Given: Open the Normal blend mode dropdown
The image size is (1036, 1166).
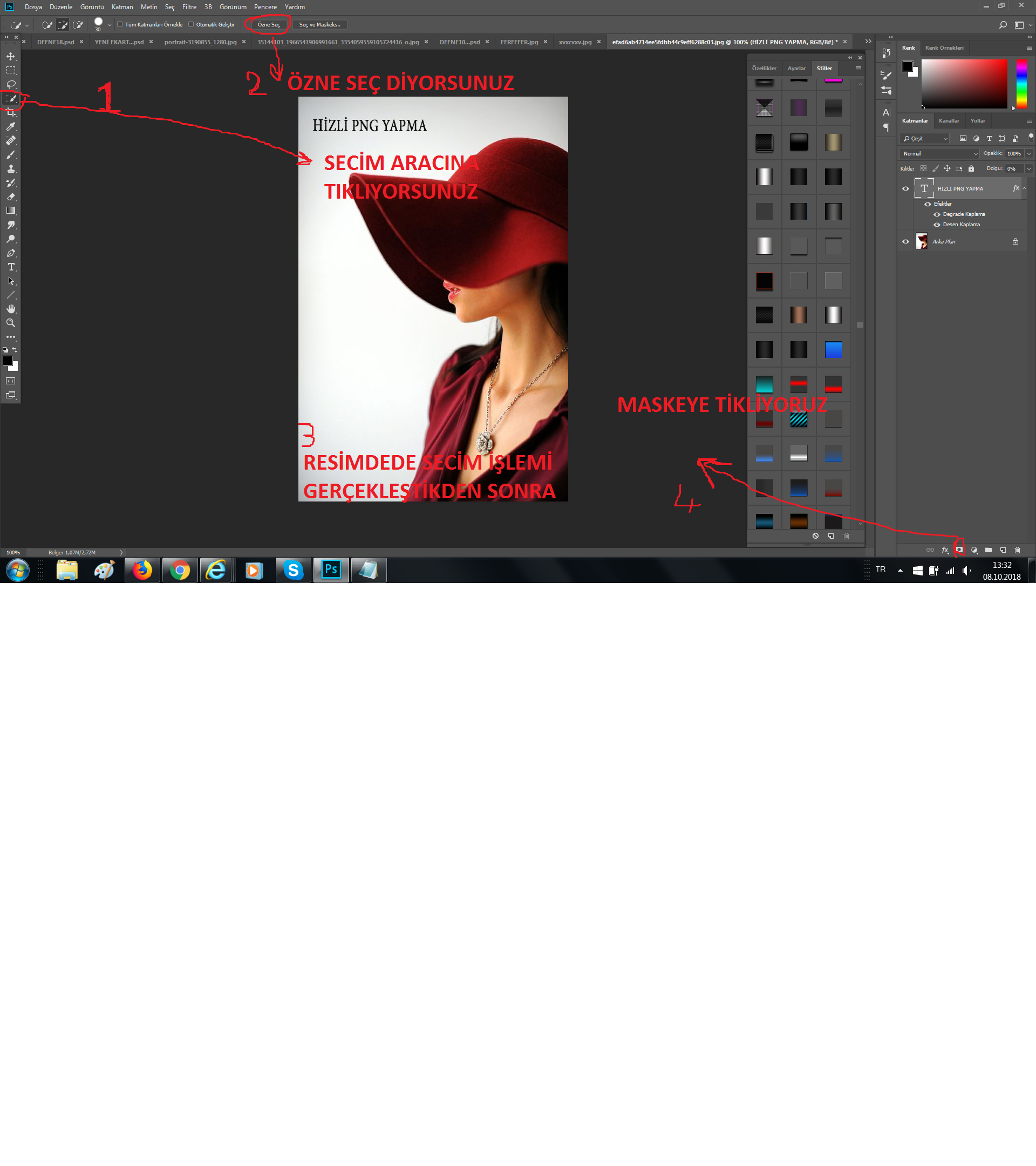Looking at the screenshot, I should coord(939,153).
